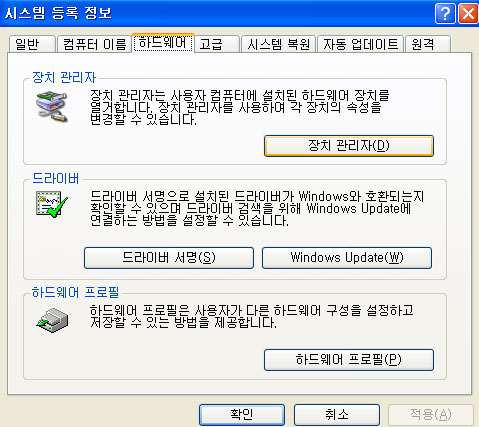Cancel with the 취소 button
The width and height of the screenshot is (479, 427).
click(337, 415)
